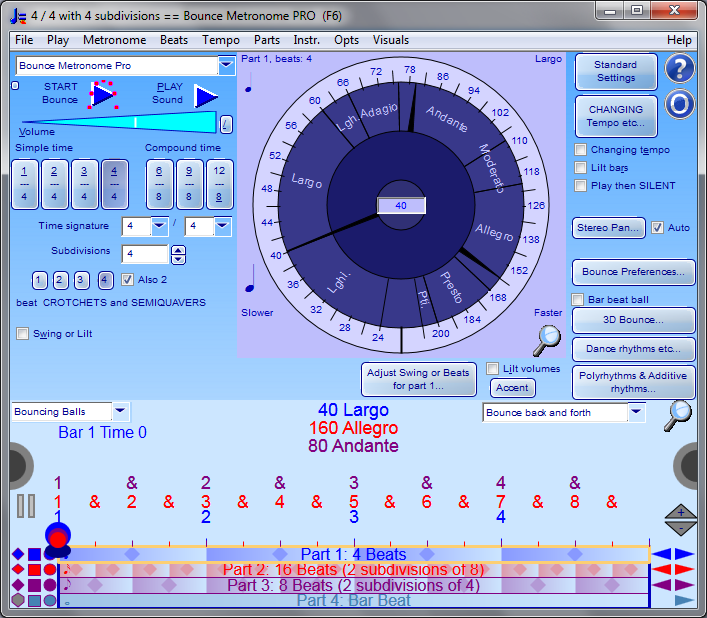Click the blue right arrow on Part 1 row
Image resolution: width=707 pixels, height=618 pixels.
tap(684, 554)
